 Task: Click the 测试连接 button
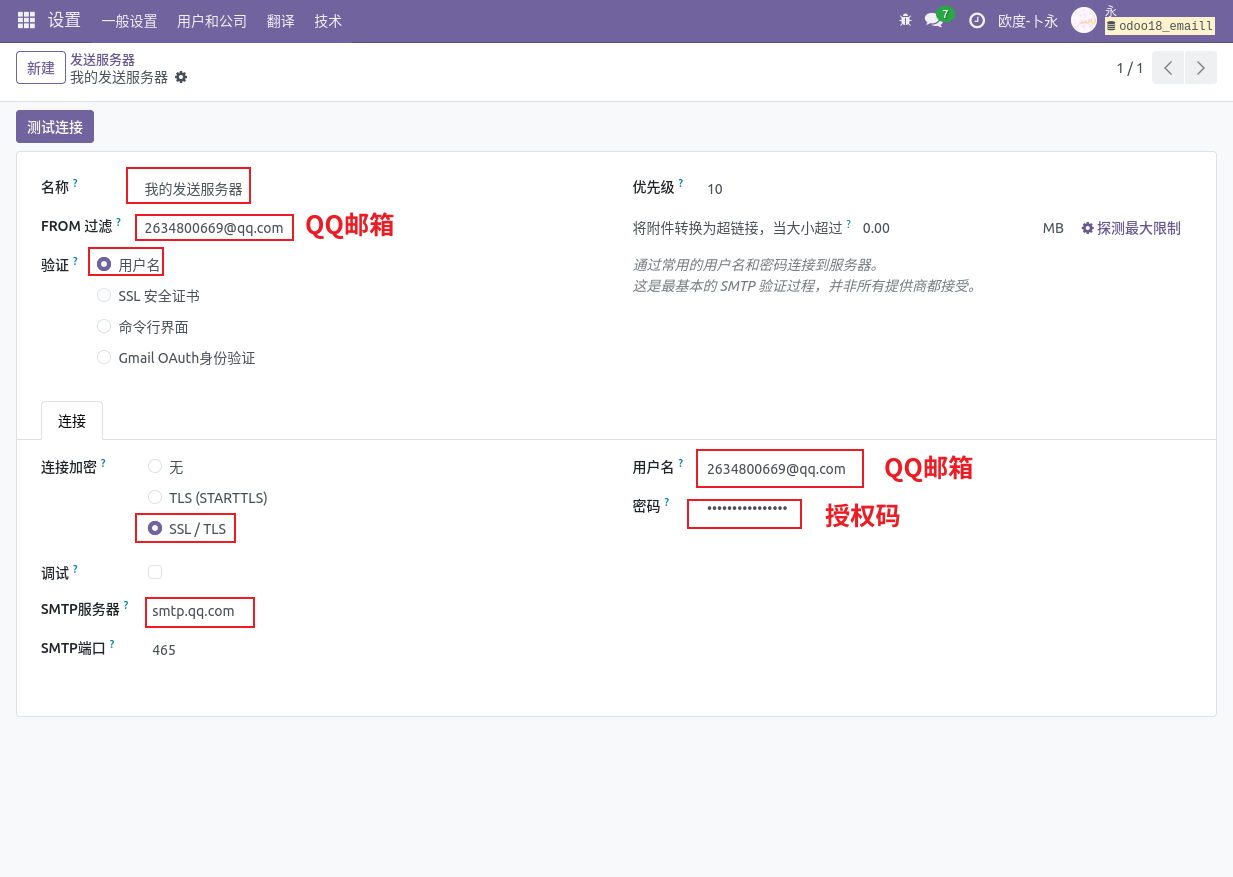point(55,127)
